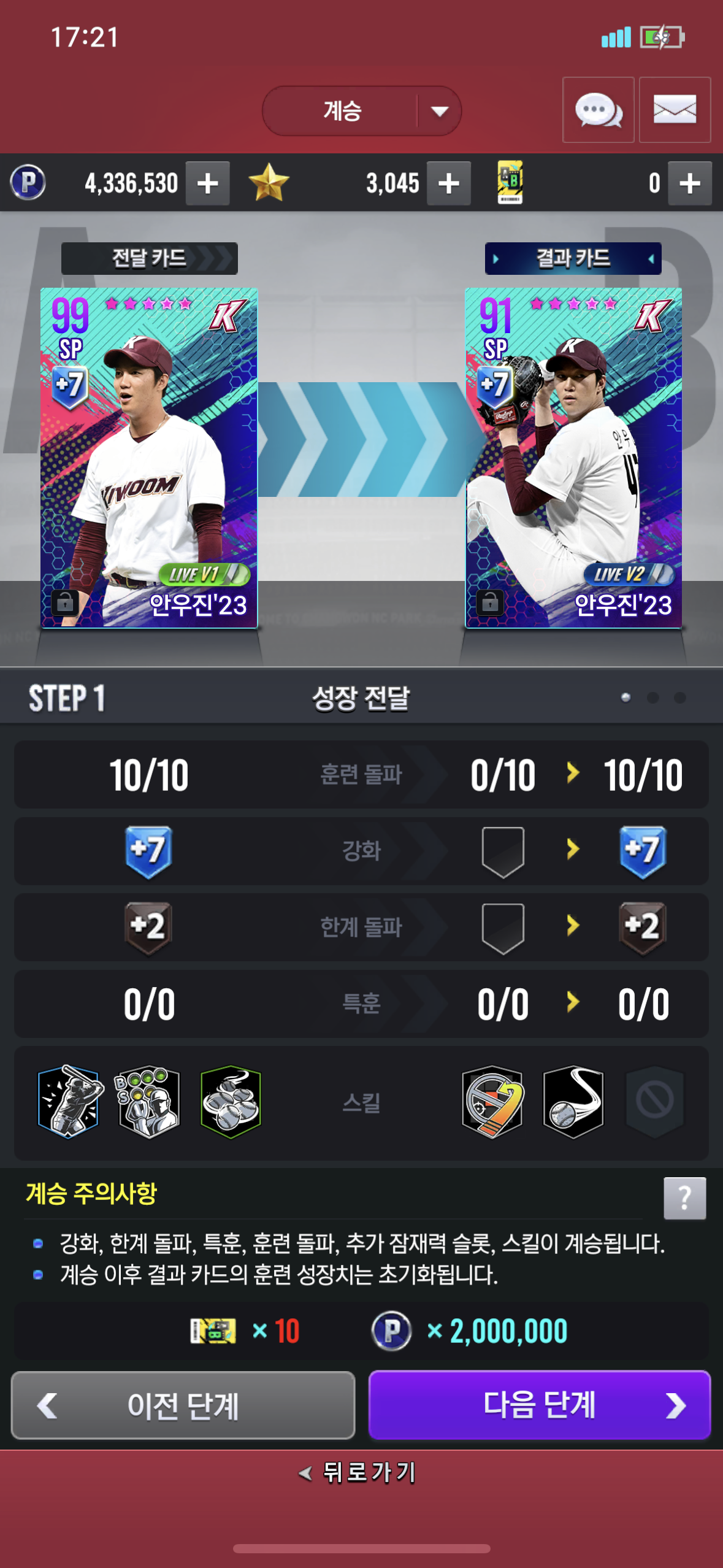This screenshot has height=1568, width=723.
Task: Tap the curved pitch trail skill icon
Action: tap(573, 1102)
